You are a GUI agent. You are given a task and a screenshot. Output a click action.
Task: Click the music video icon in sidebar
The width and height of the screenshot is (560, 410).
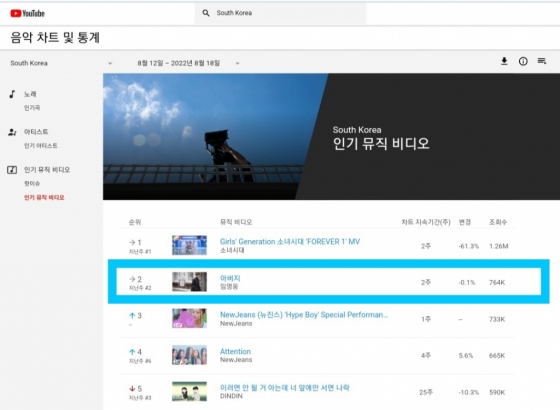tap(12, 170)
